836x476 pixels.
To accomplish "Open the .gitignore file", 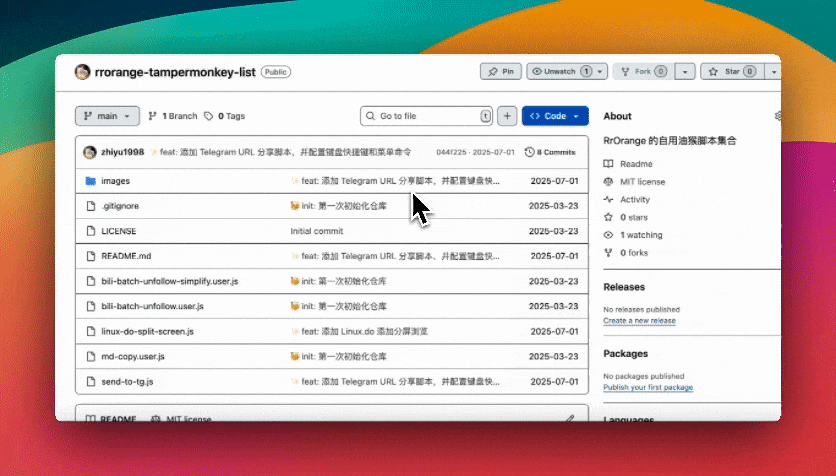I will point(120,206).
